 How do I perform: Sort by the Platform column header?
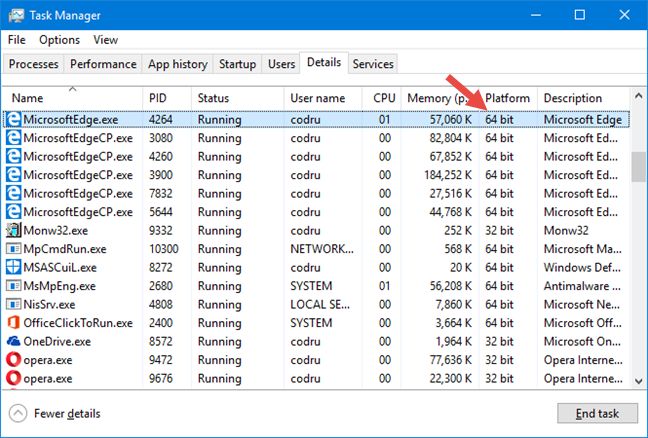point(508,98)
